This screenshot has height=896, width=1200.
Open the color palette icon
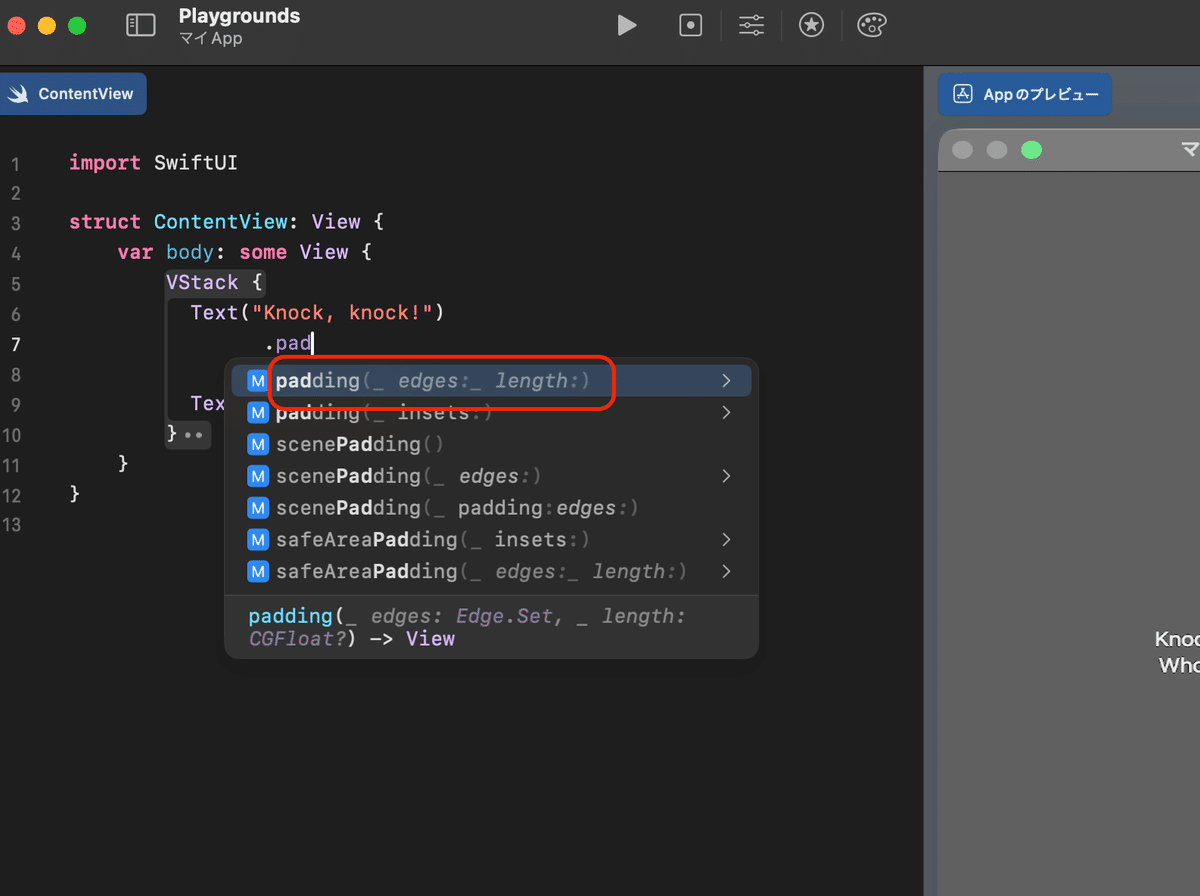click(872, 25)
